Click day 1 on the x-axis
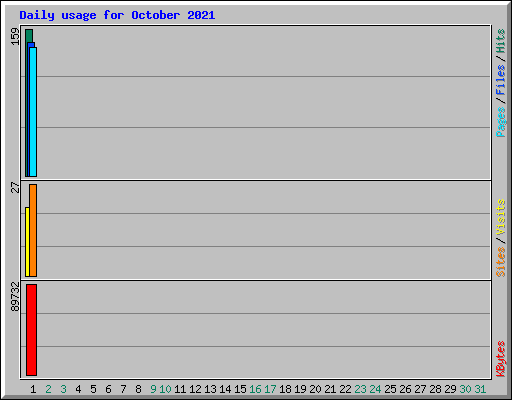This screenshot has height=400, width=512. (33, 389)
